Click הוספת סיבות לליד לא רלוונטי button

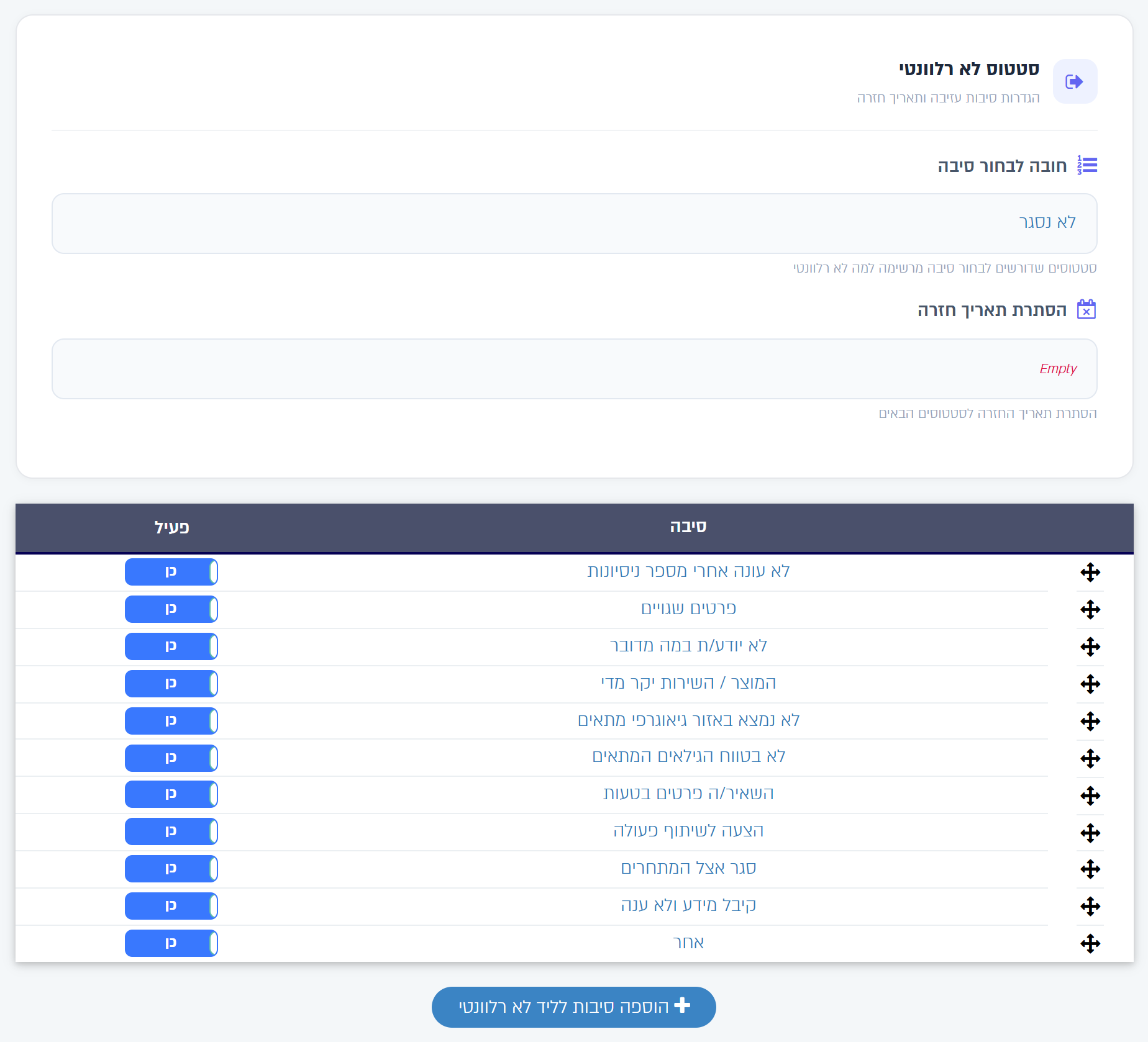click(x=574, y=1007)
